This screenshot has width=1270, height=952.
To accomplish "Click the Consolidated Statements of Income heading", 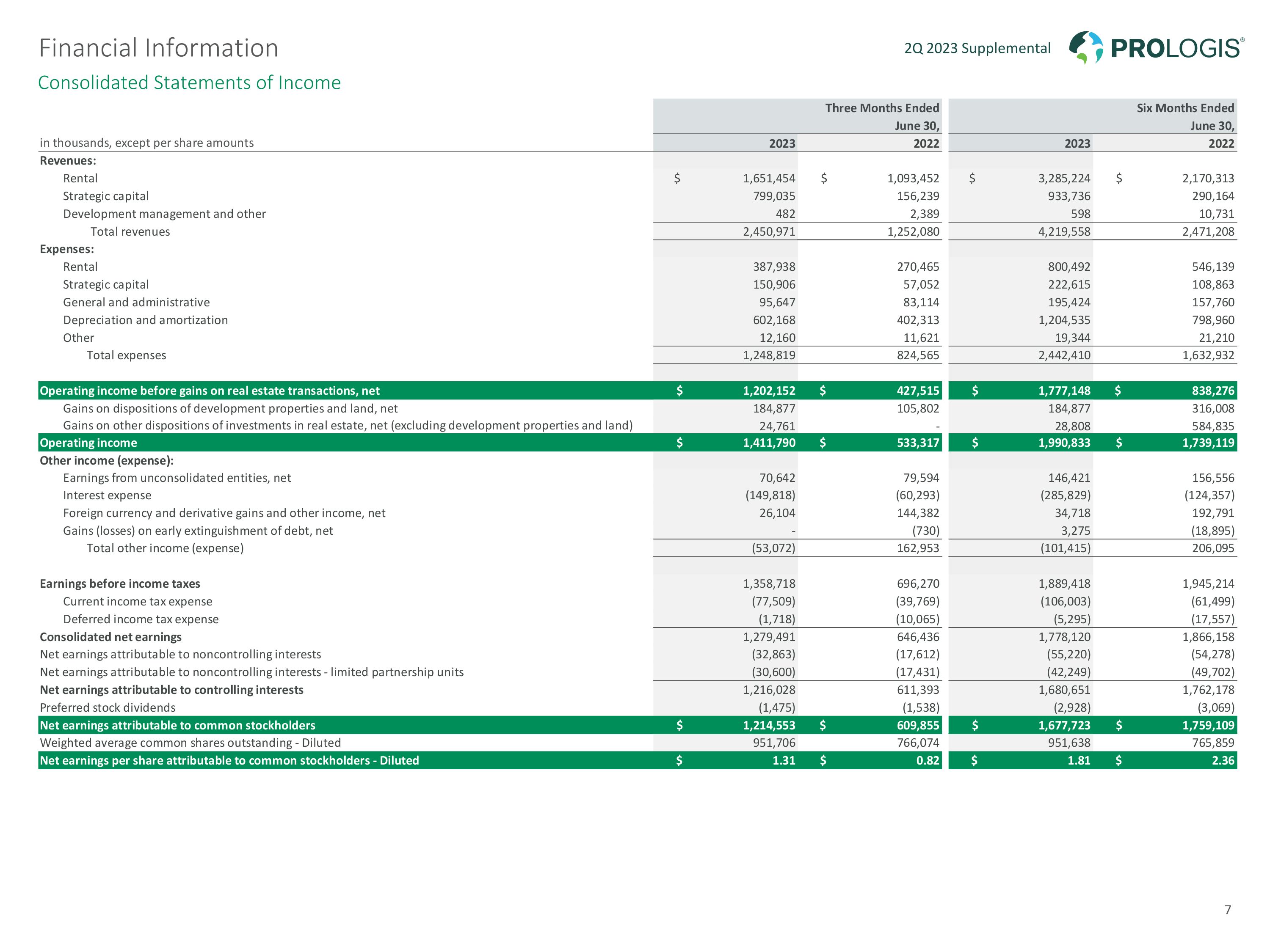I will point(189,83).
